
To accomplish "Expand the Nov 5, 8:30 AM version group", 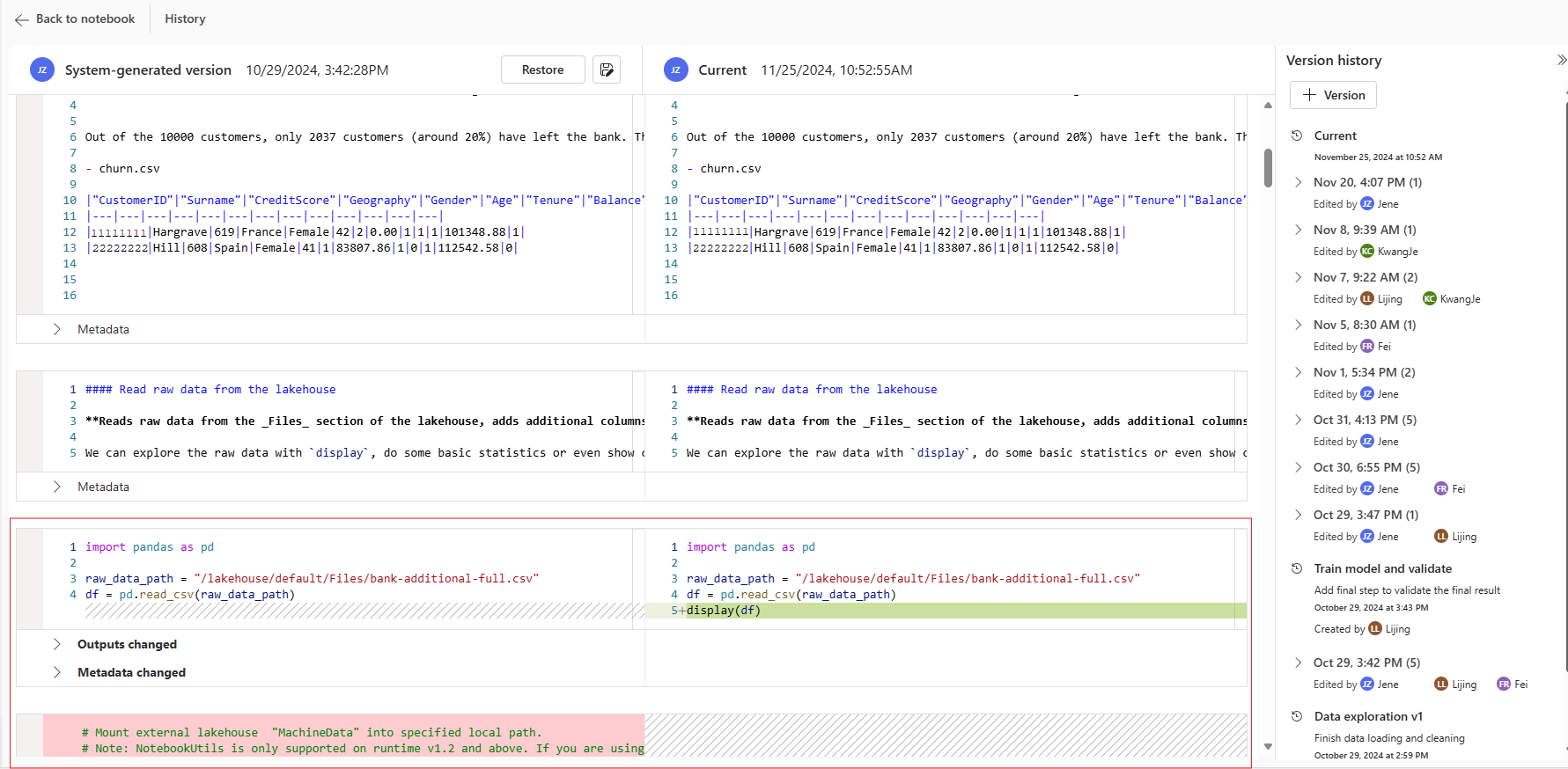I will [x=1299, y=325].
